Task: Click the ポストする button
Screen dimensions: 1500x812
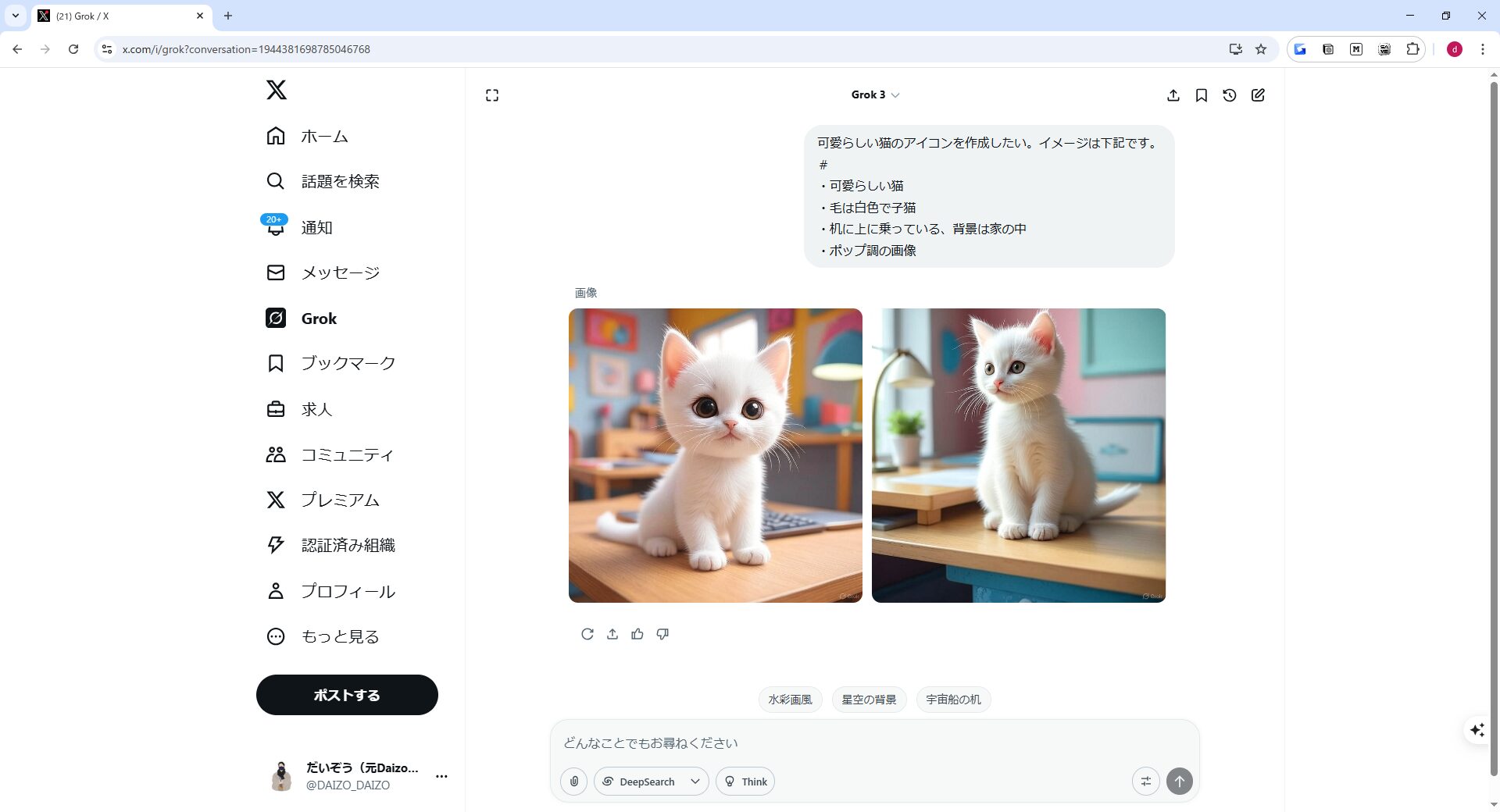Action: 347,694
